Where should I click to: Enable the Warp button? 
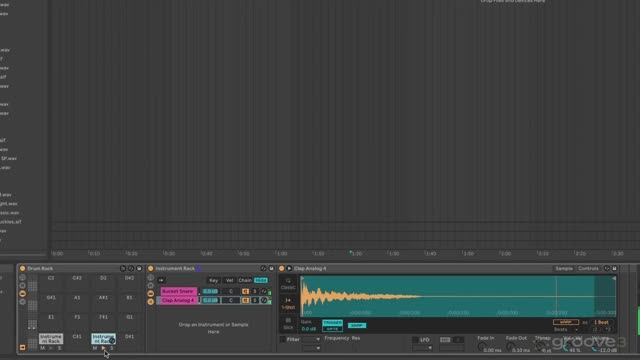pos(566,322)
